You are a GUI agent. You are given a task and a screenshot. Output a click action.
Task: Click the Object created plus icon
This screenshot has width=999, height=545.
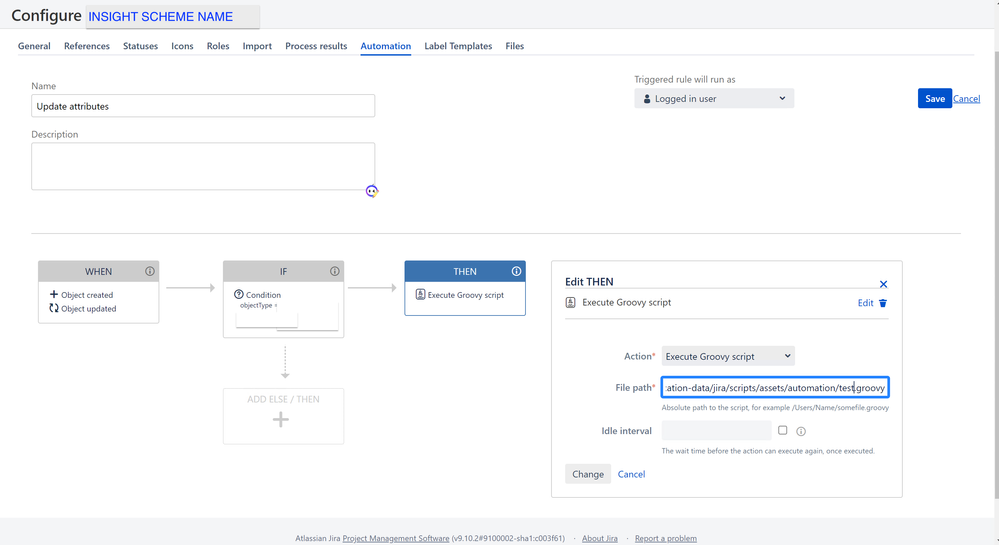pos(54,294)
